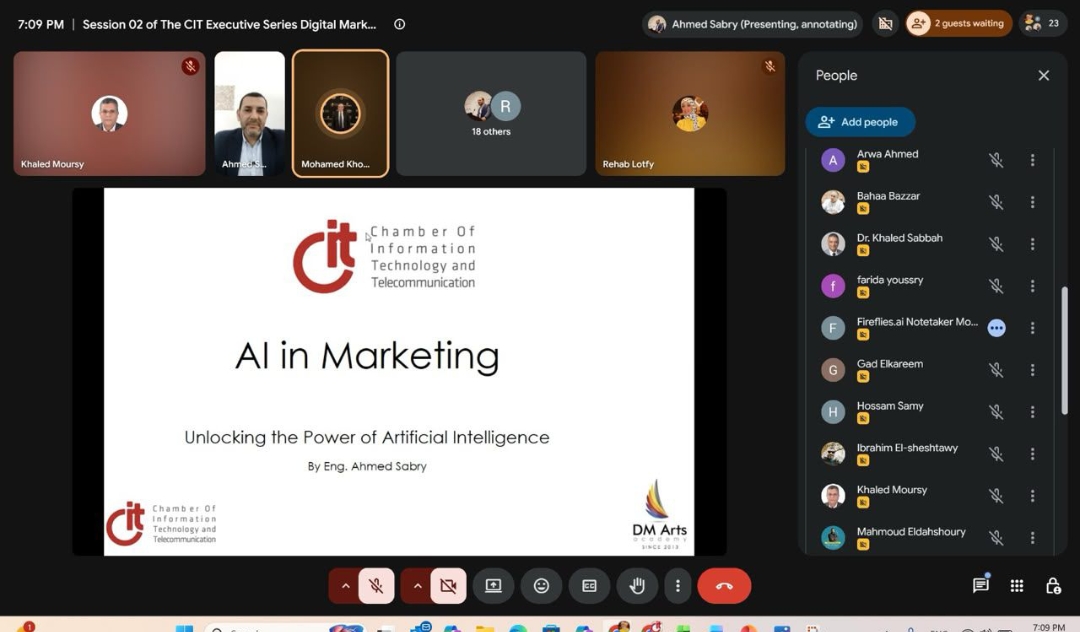
Task: Click Gad Elkareem brown G avatar
Action: tap(833, 370)
